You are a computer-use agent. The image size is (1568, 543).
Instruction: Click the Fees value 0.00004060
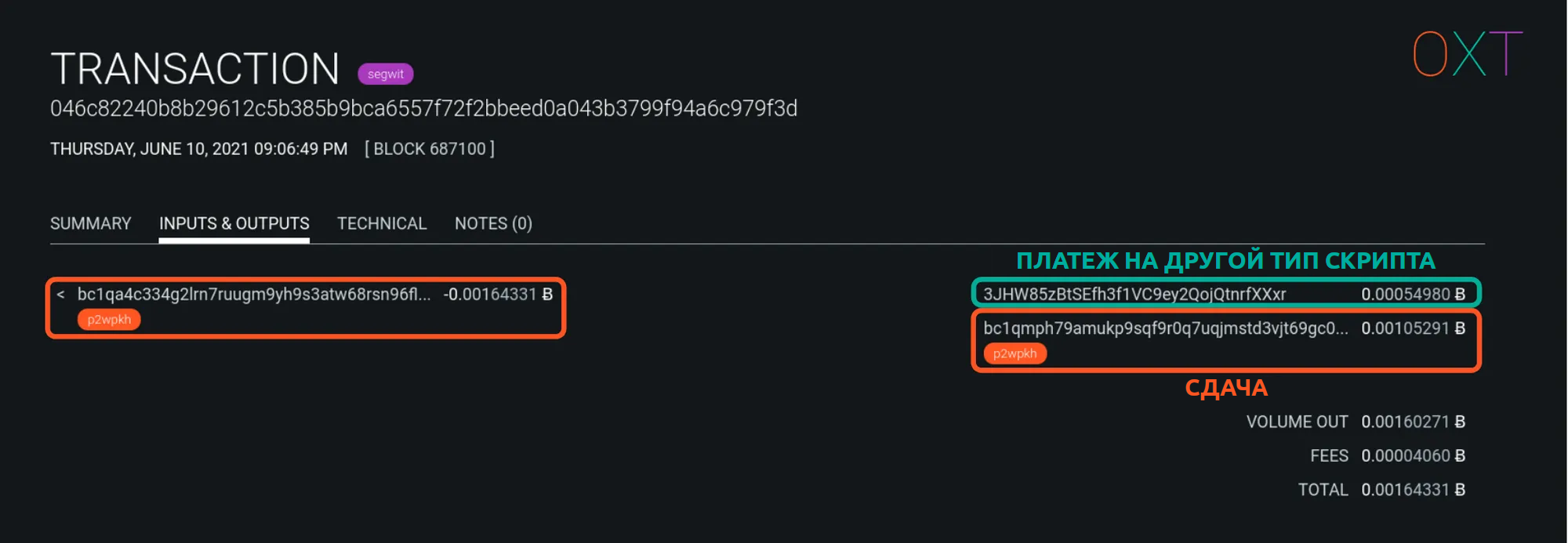[x=1413, y=455]
